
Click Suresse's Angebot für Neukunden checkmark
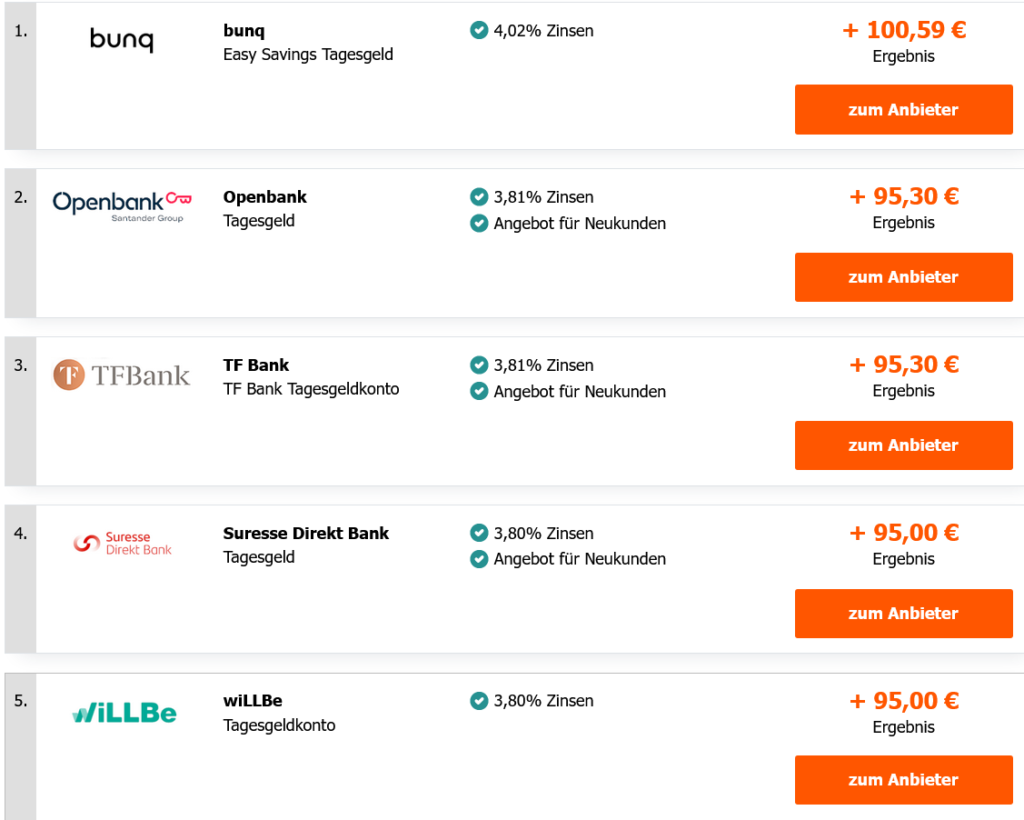[479, 559]
